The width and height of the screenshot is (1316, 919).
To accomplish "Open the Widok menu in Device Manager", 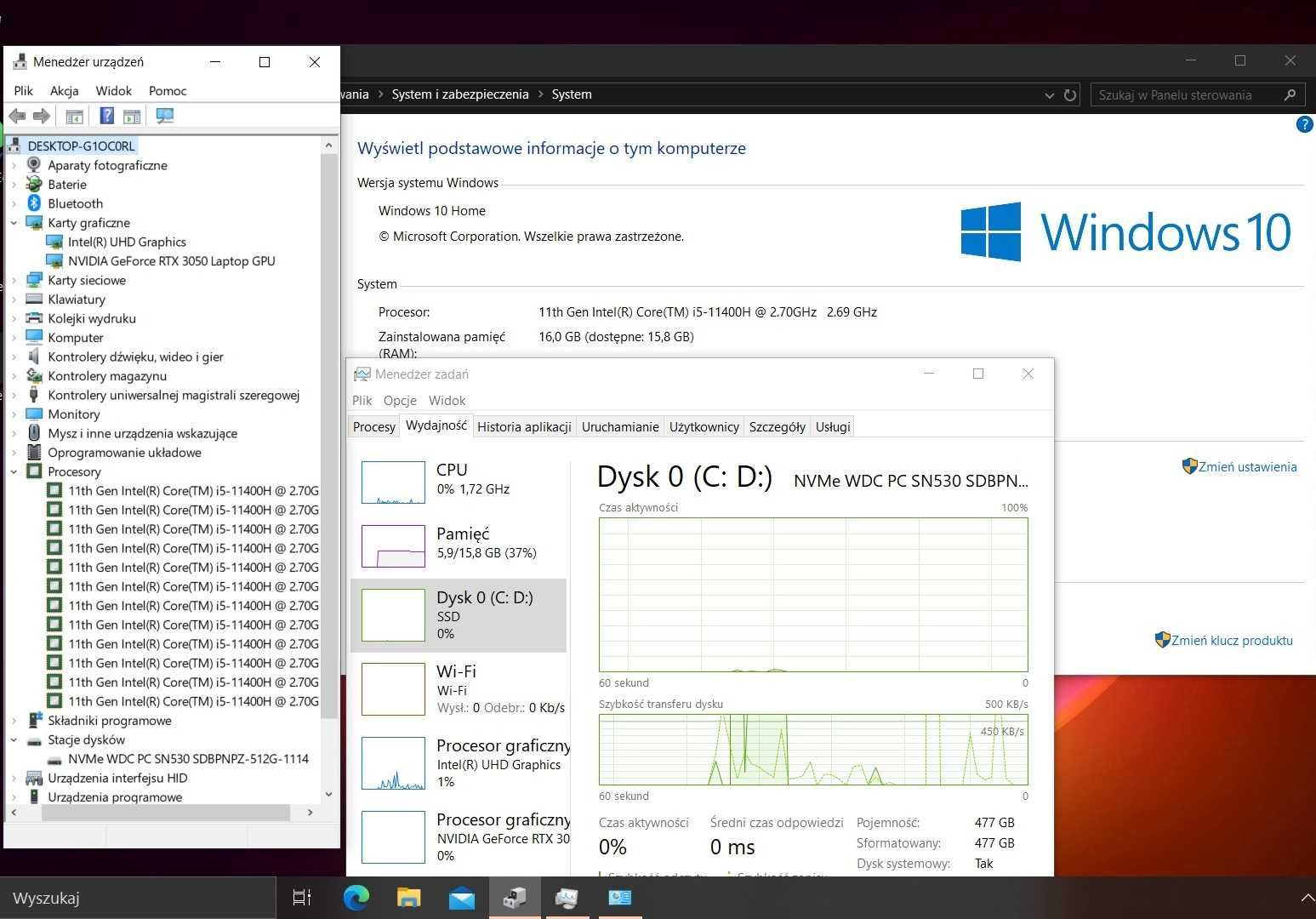I will click(113, 91).
